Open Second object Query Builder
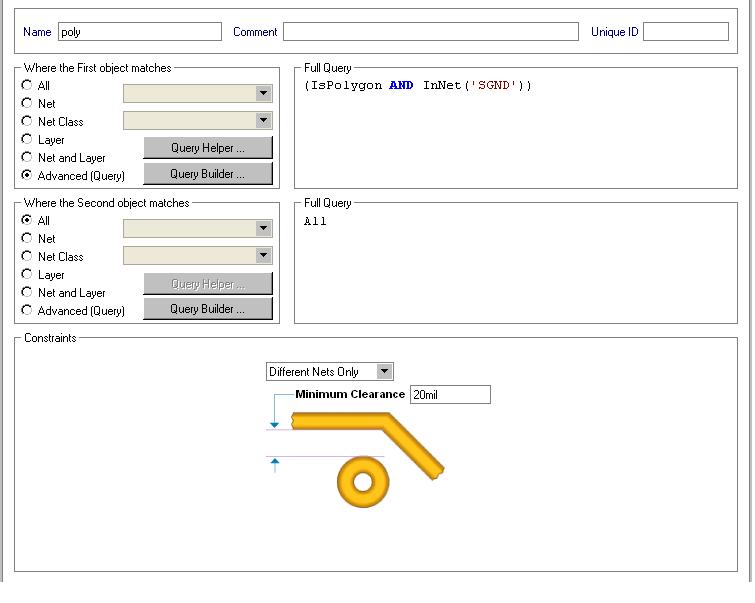The width and height of the screenshot is (755, 603). click(x=208, y=309)
